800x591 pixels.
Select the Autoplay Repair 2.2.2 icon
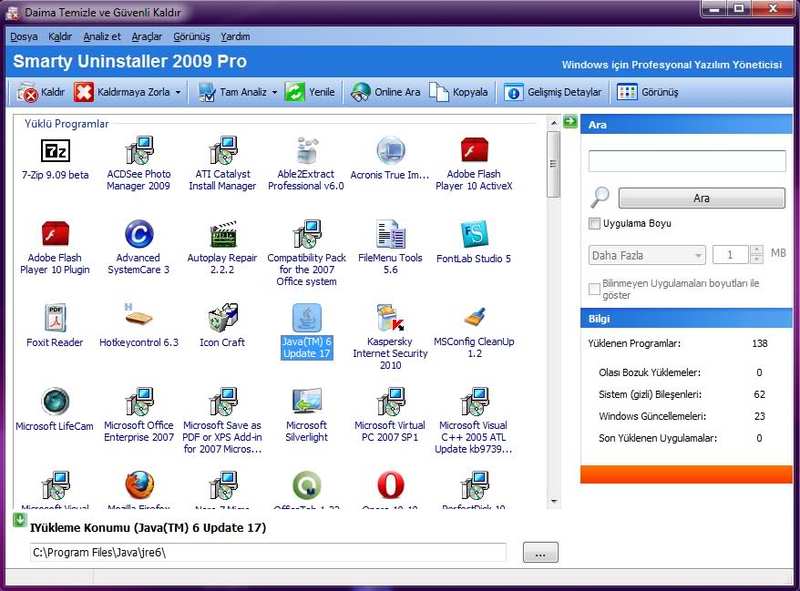coord(222,234)
